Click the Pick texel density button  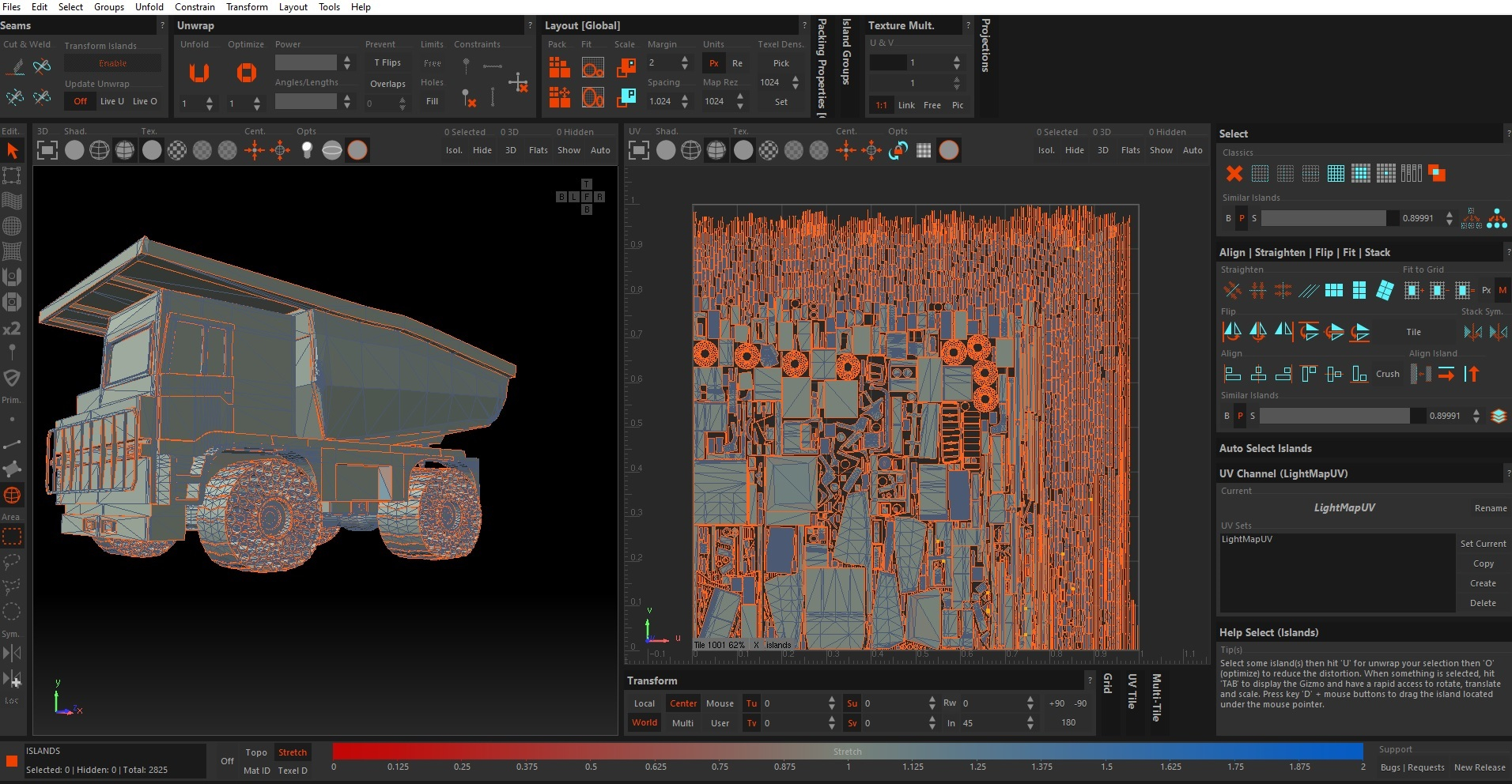point(781,63)
